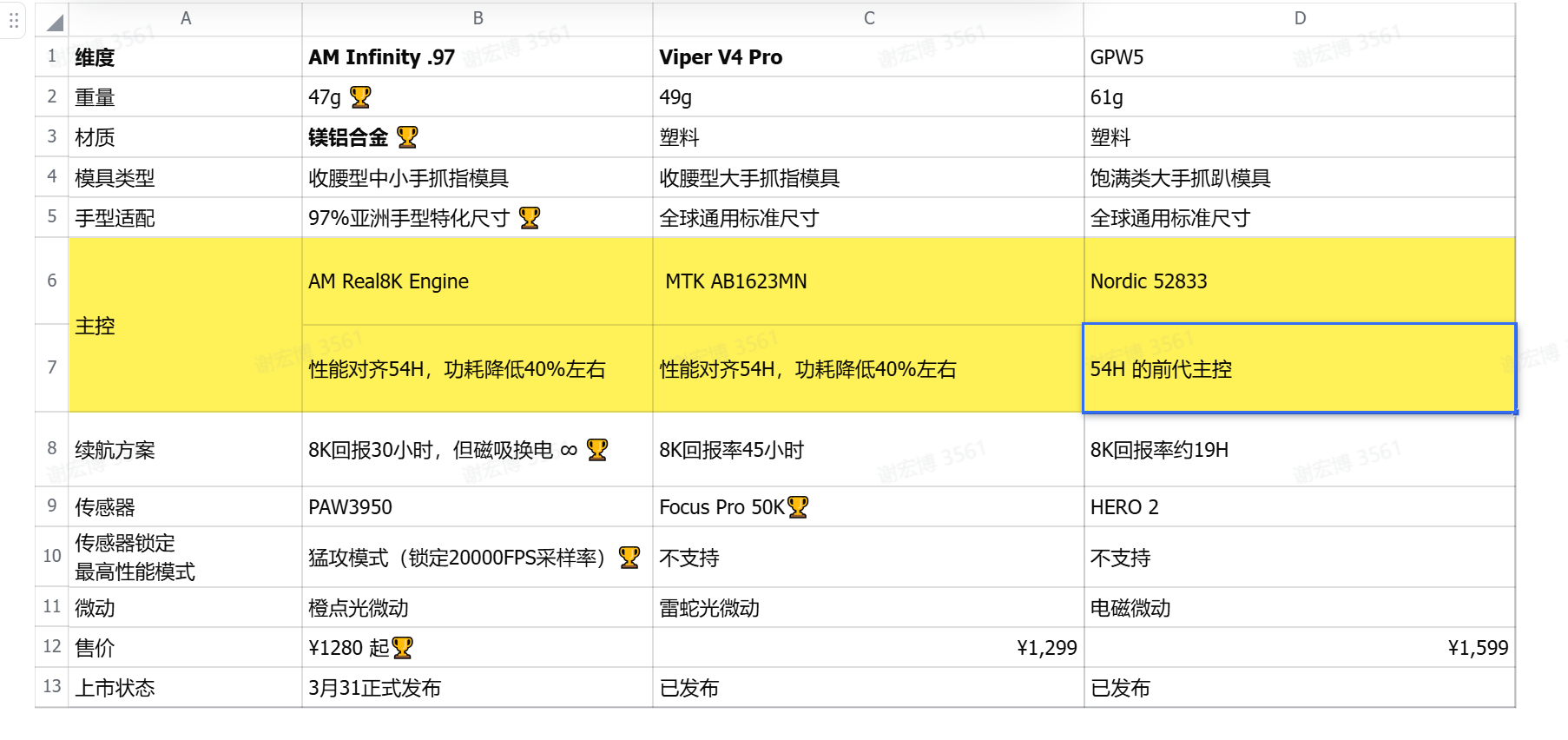Select row 7 header
Image resolution: width=1568 pixels, height=740 pixels.
pyautogui.click(x=52, y=367)
